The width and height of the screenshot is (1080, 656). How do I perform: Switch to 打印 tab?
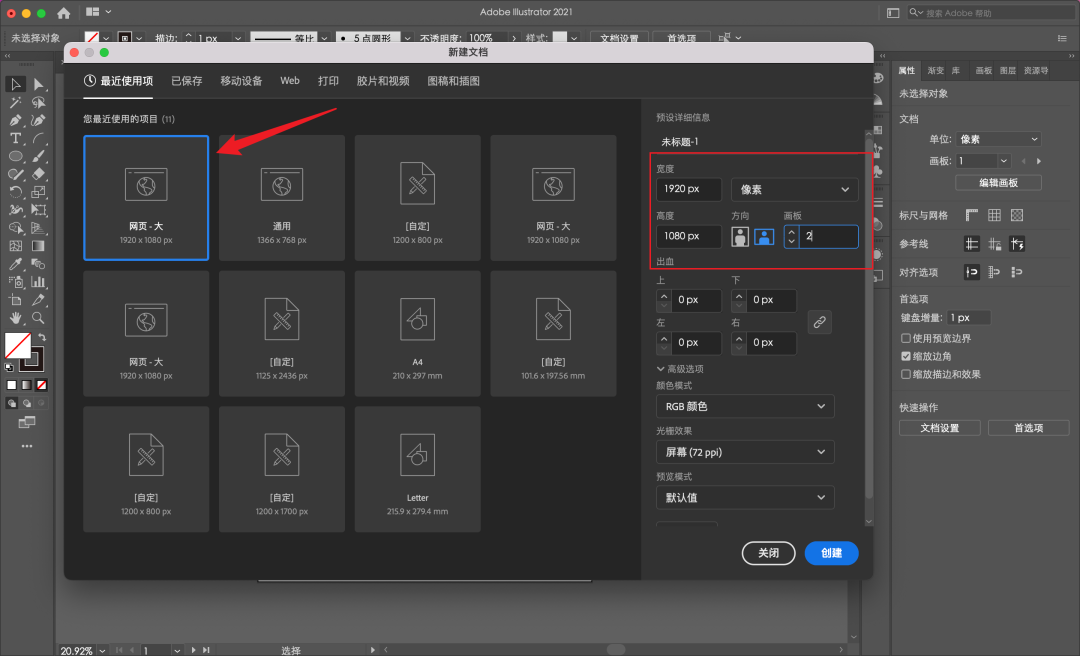[x=329, y=81]
